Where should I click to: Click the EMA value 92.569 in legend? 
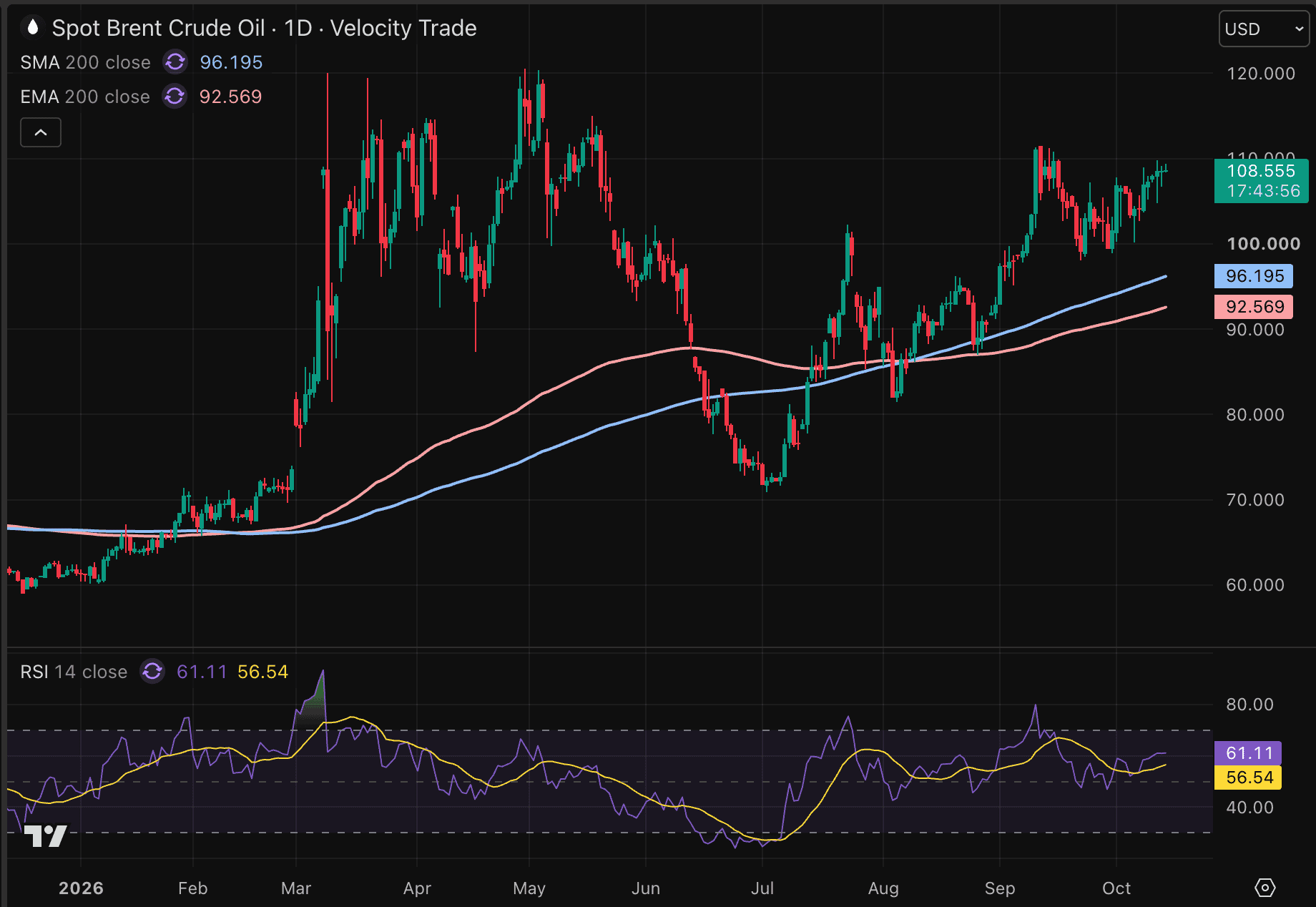(x=230, y=97)
